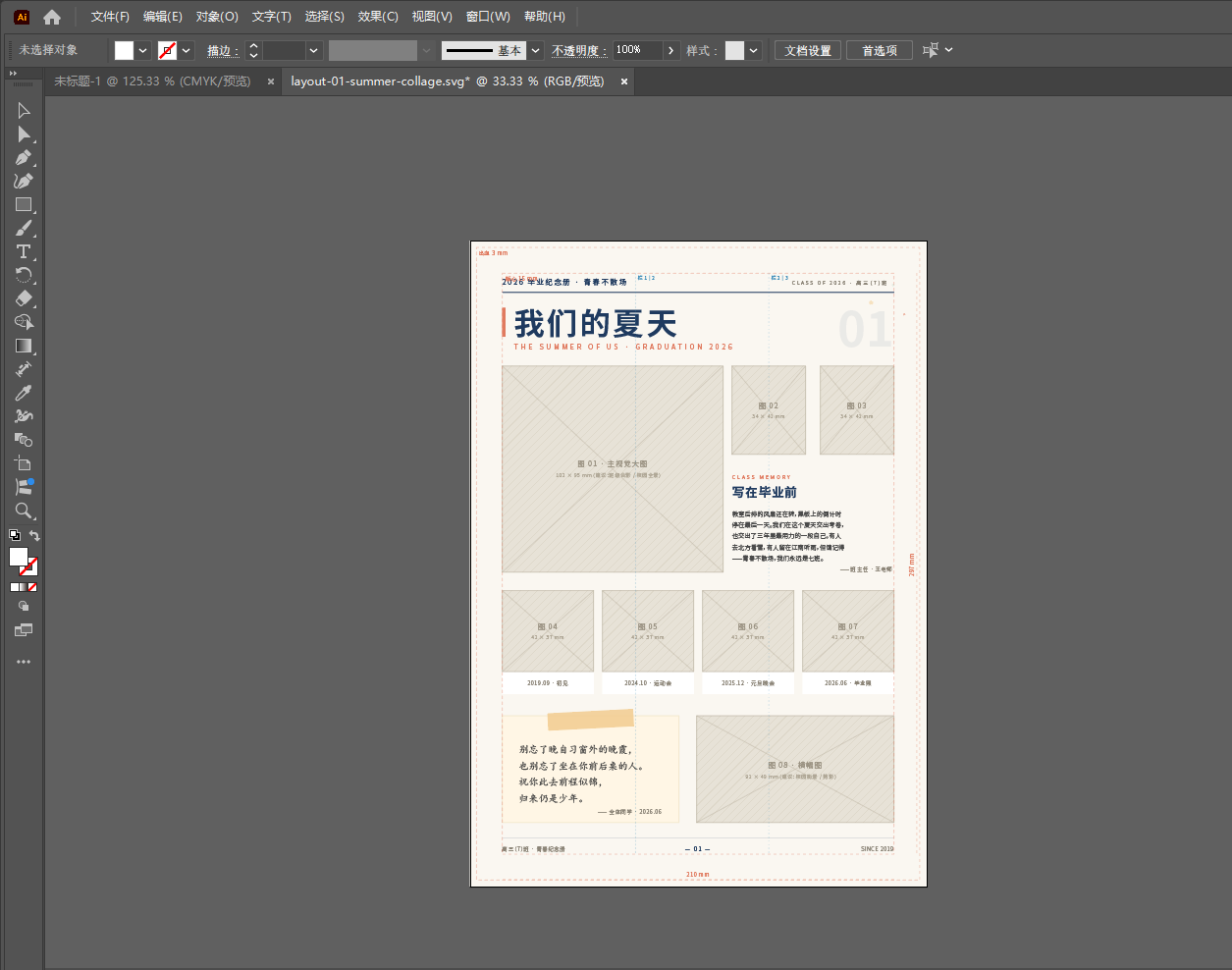Switch to the 未标题-1 document tab
The image size is (1232, 970).
(x=152, y=81)
